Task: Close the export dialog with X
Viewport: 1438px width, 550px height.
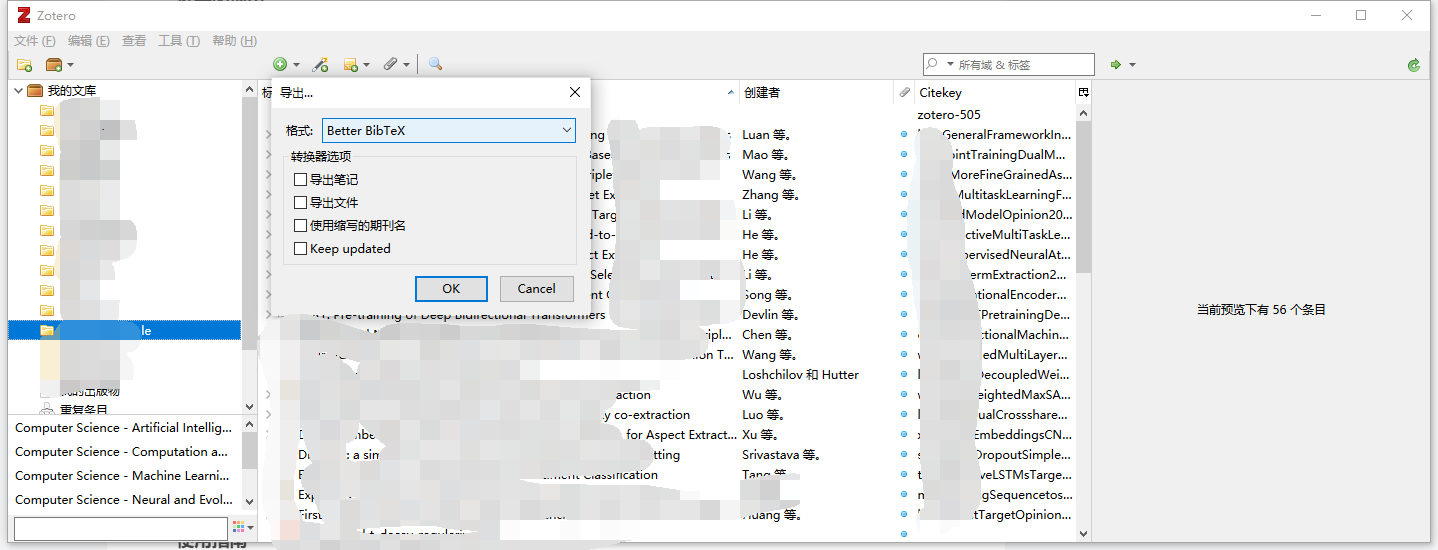Action: click(575, 92)
